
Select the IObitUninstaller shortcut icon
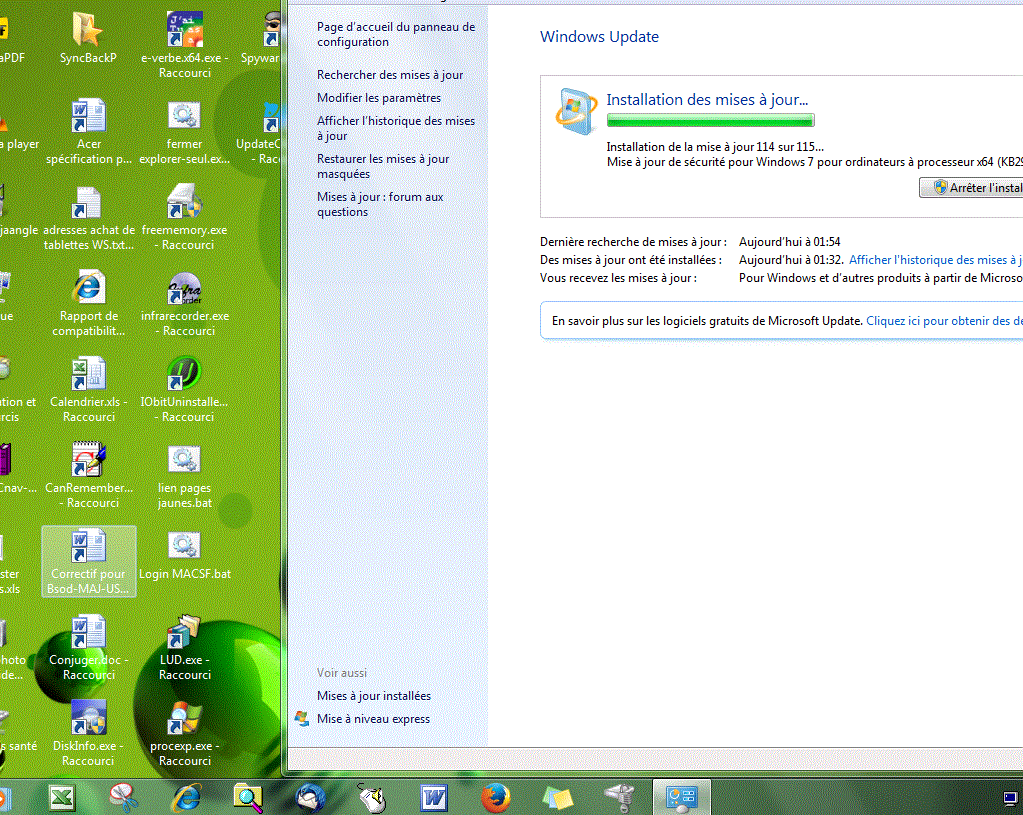coord(185,377)
